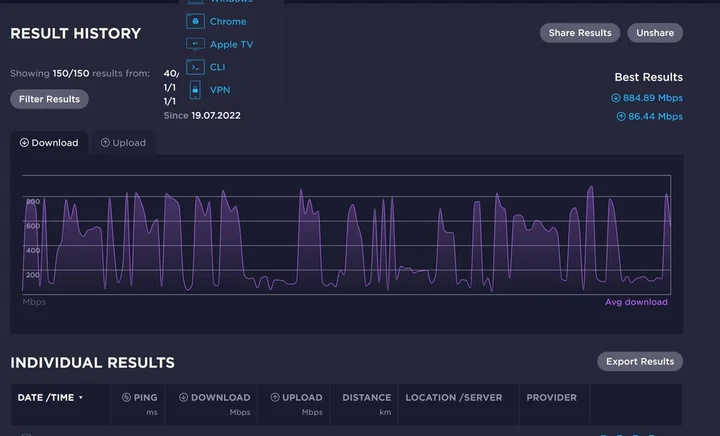The width and height of the screenshot is (720, 436).
Task: Switch to the Download chart tab
Action: pos(49,143)
